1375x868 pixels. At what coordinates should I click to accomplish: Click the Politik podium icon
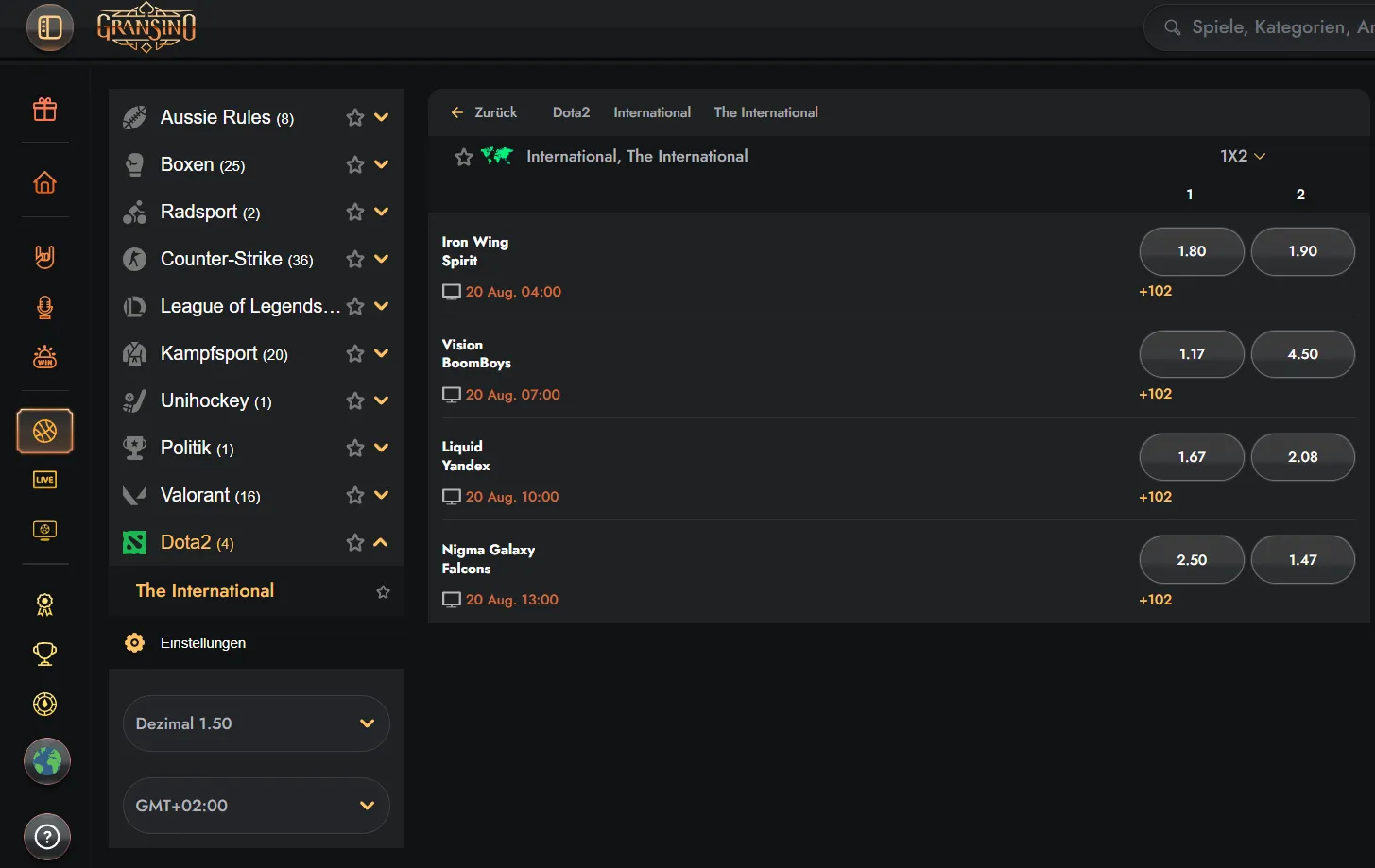point(135,448)
